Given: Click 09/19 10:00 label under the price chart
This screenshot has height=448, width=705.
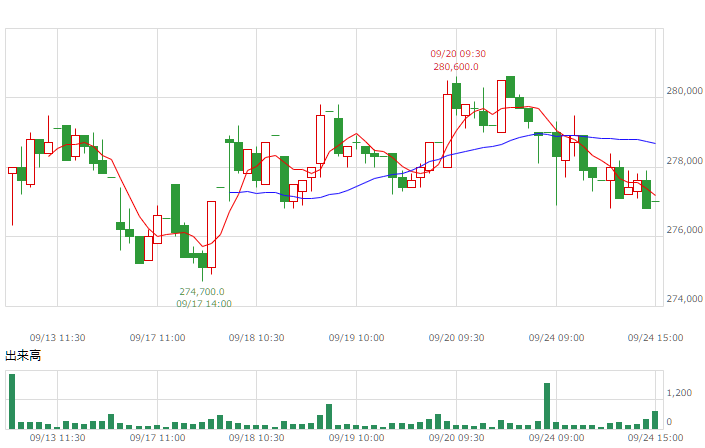Looking at the screenshot, I should [x=357, y=338].
